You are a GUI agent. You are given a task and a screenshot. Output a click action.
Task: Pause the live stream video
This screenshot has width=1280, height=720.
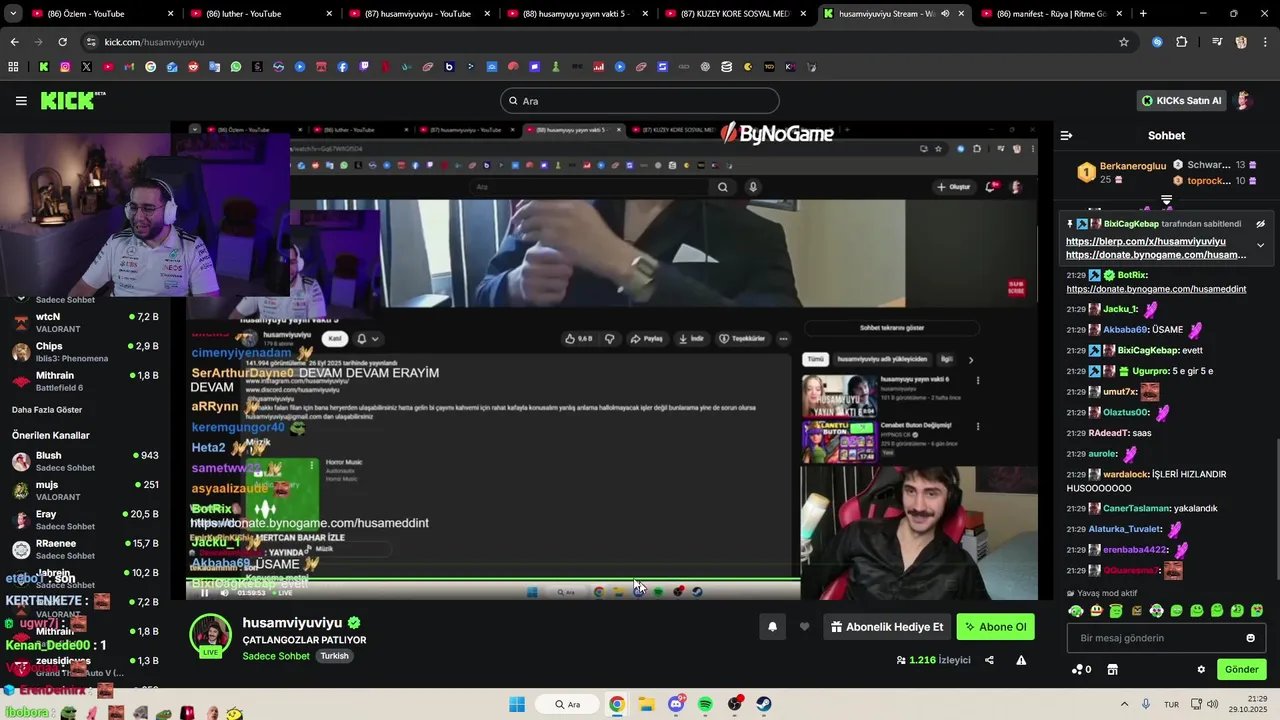204,592
